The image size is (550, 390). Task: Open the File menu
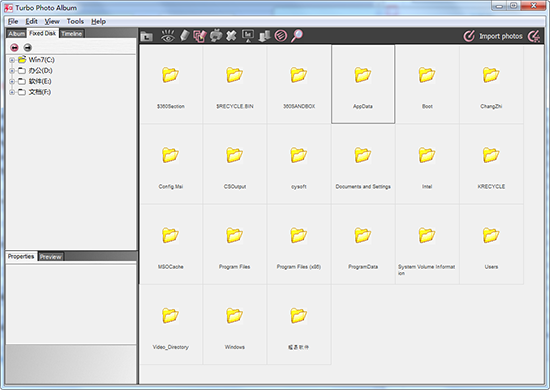(x=13, y=21)
